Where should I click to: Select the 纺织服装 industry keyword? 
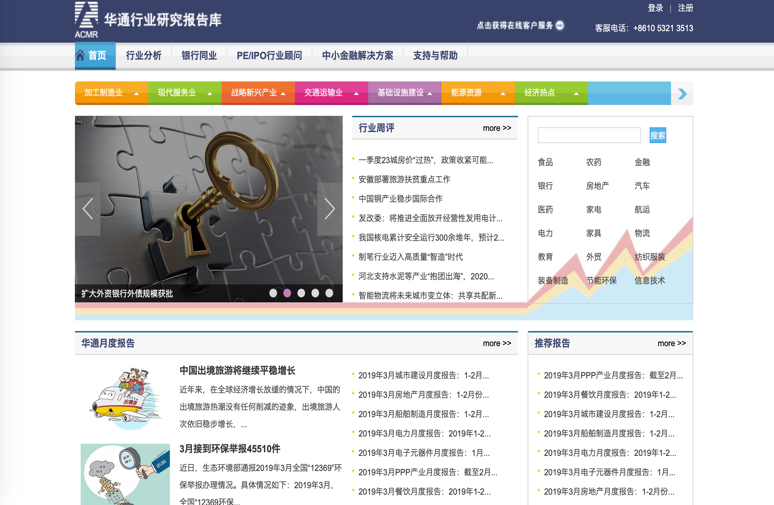click(650, 257)
